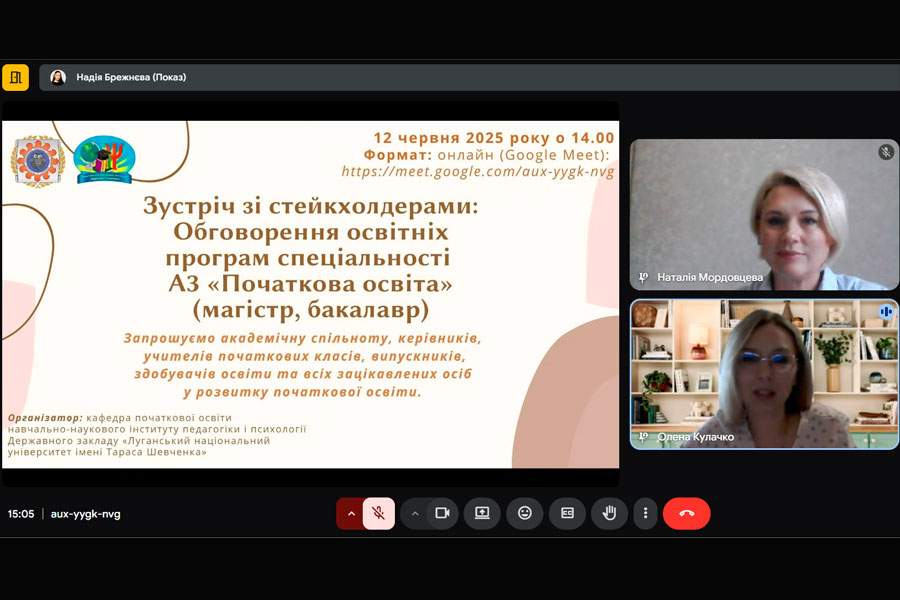Click the yellow meeting logo icon
The width and height of the screenshot is (900, 600).
pyautogui.click(x=15, y=78)
